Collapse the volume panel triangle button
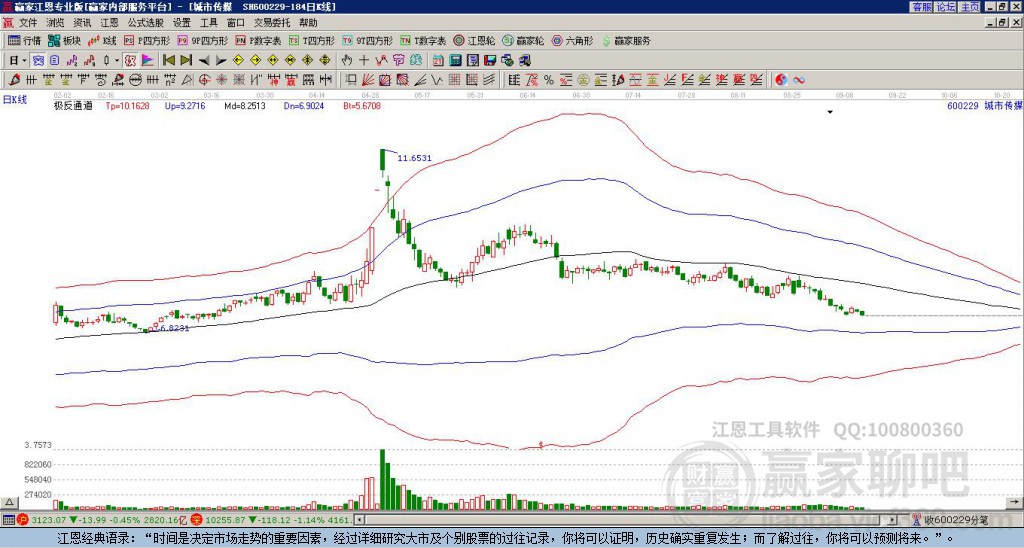 (x=8, y=502)
